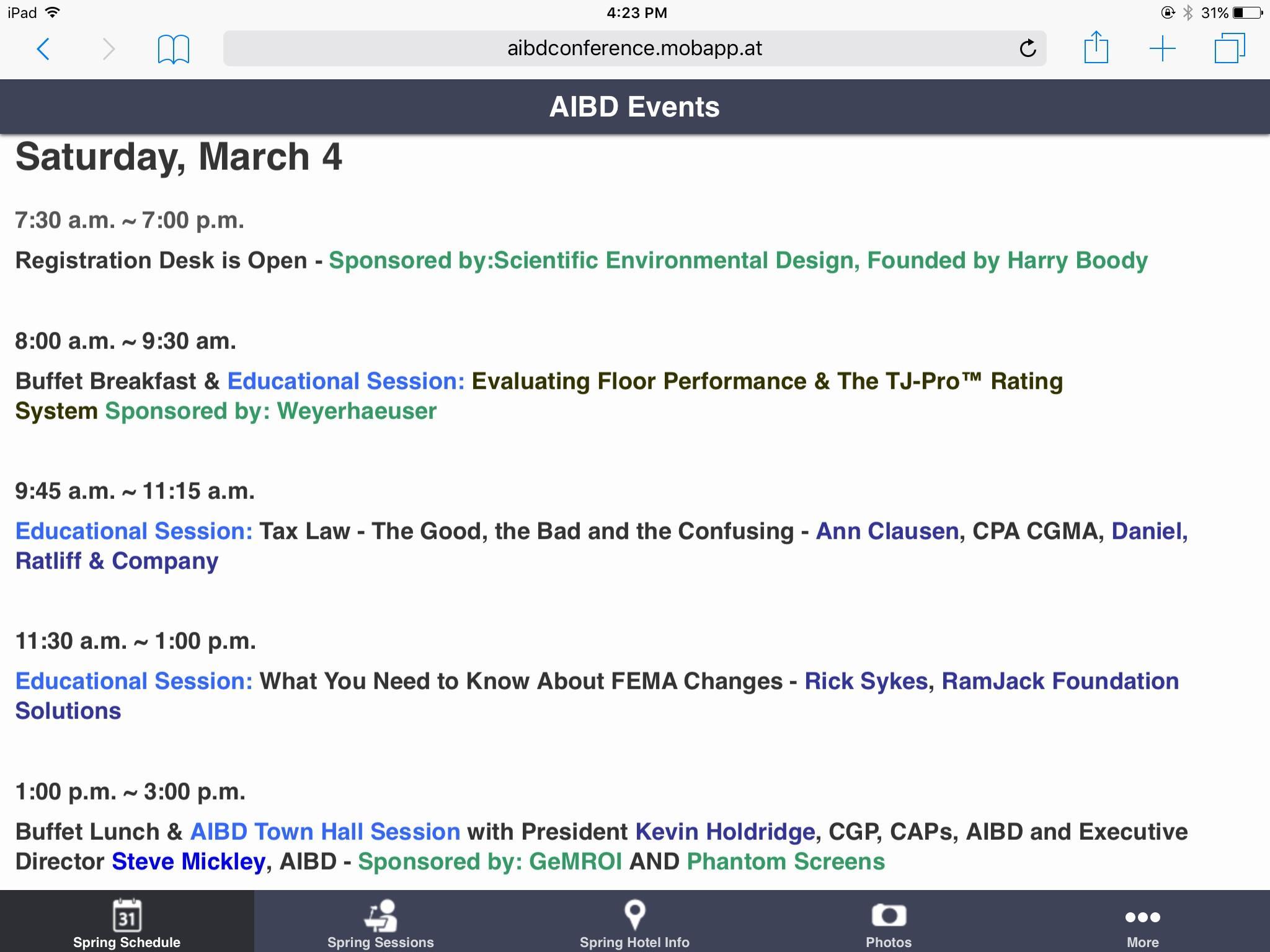1270x952 pixels.
Task: Open the Ann Clausen speaker link
Action: coord(888,531)
